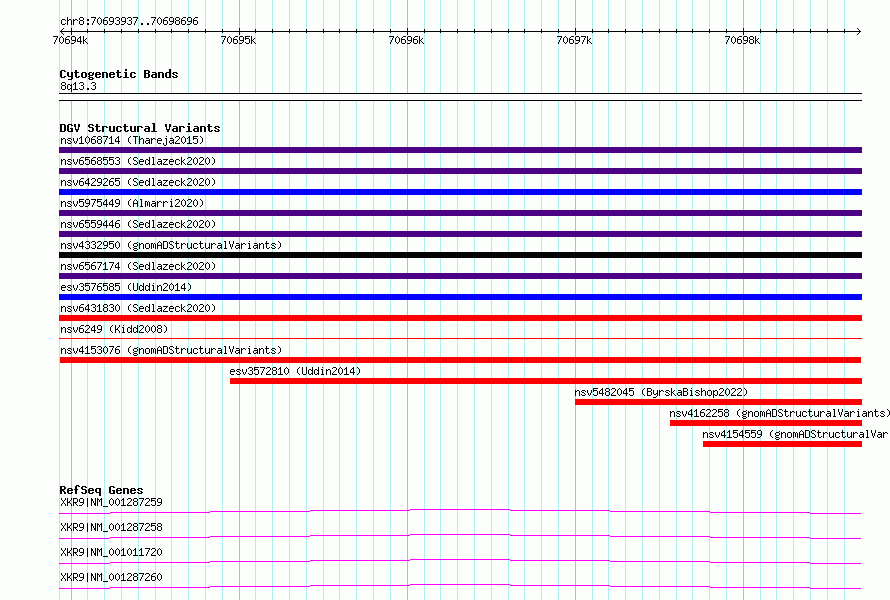Select the magenta line for NM_001287259

[x=460, y=511]
